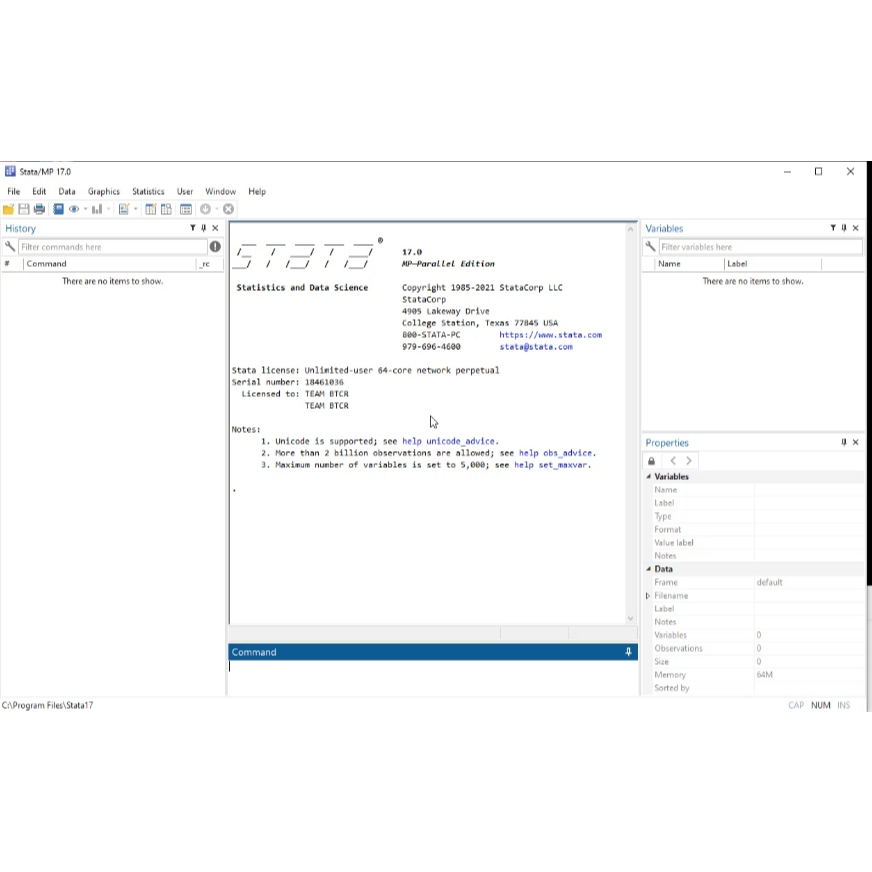Click the previous variable arrow in Properties
Viewport: 872px width, 872px height.
tap(673, 461)
